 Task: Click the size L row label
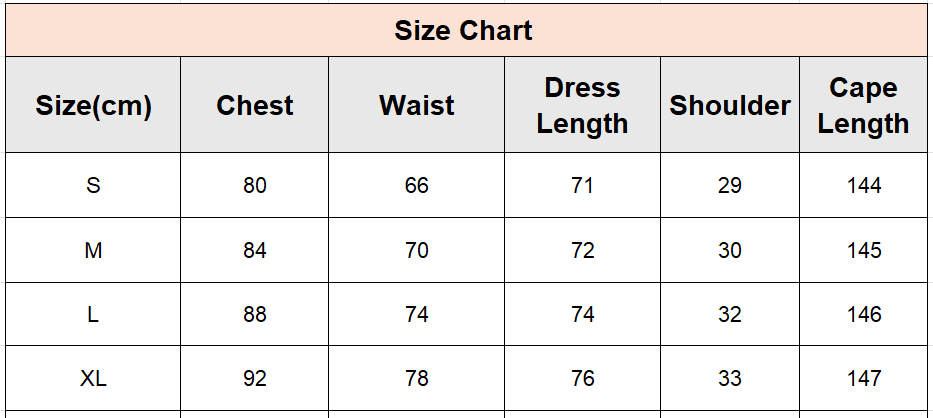pos(93,314)
